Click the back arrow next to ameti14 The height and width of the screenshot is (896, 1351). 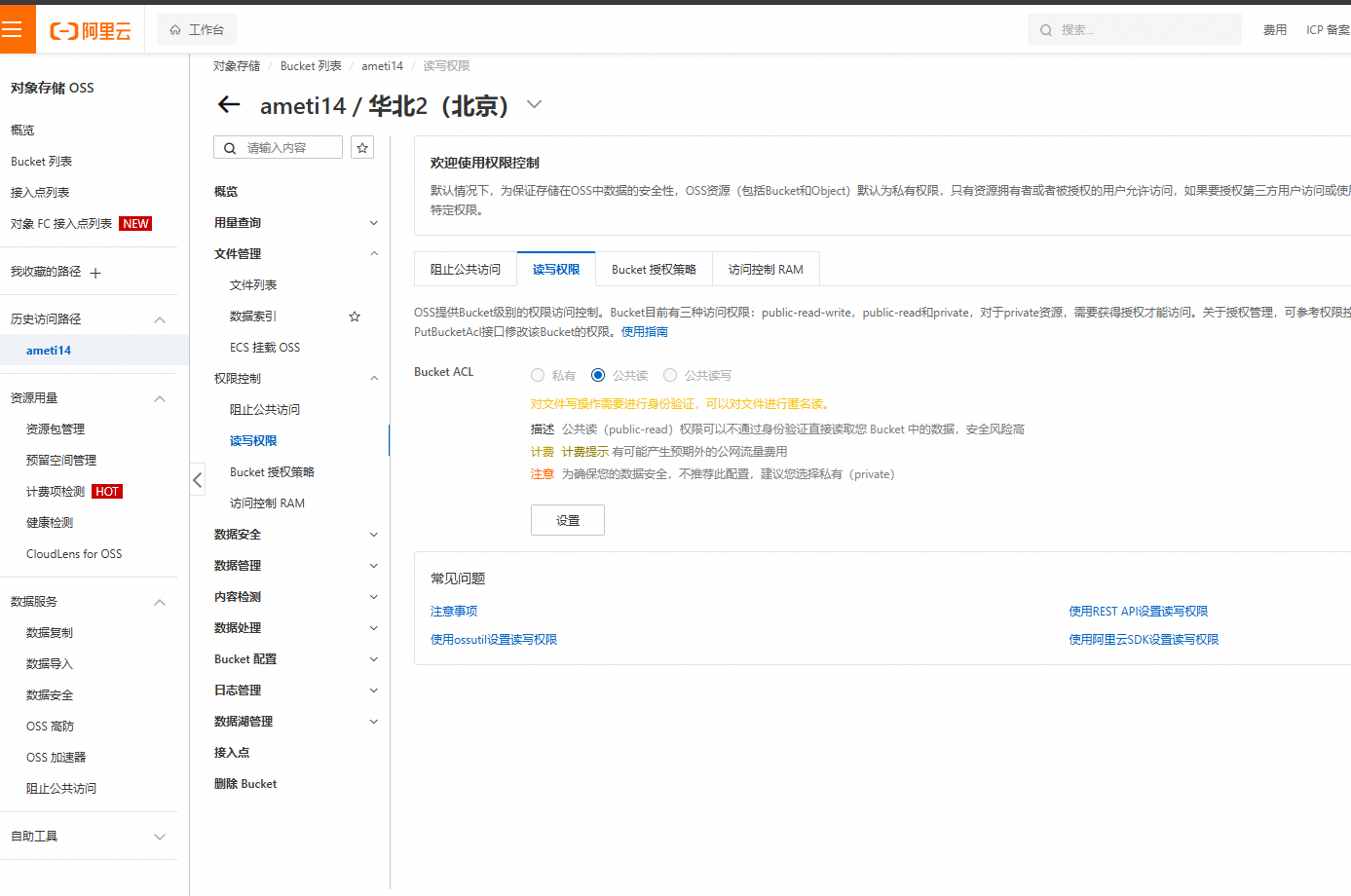(x=228, y=105)
